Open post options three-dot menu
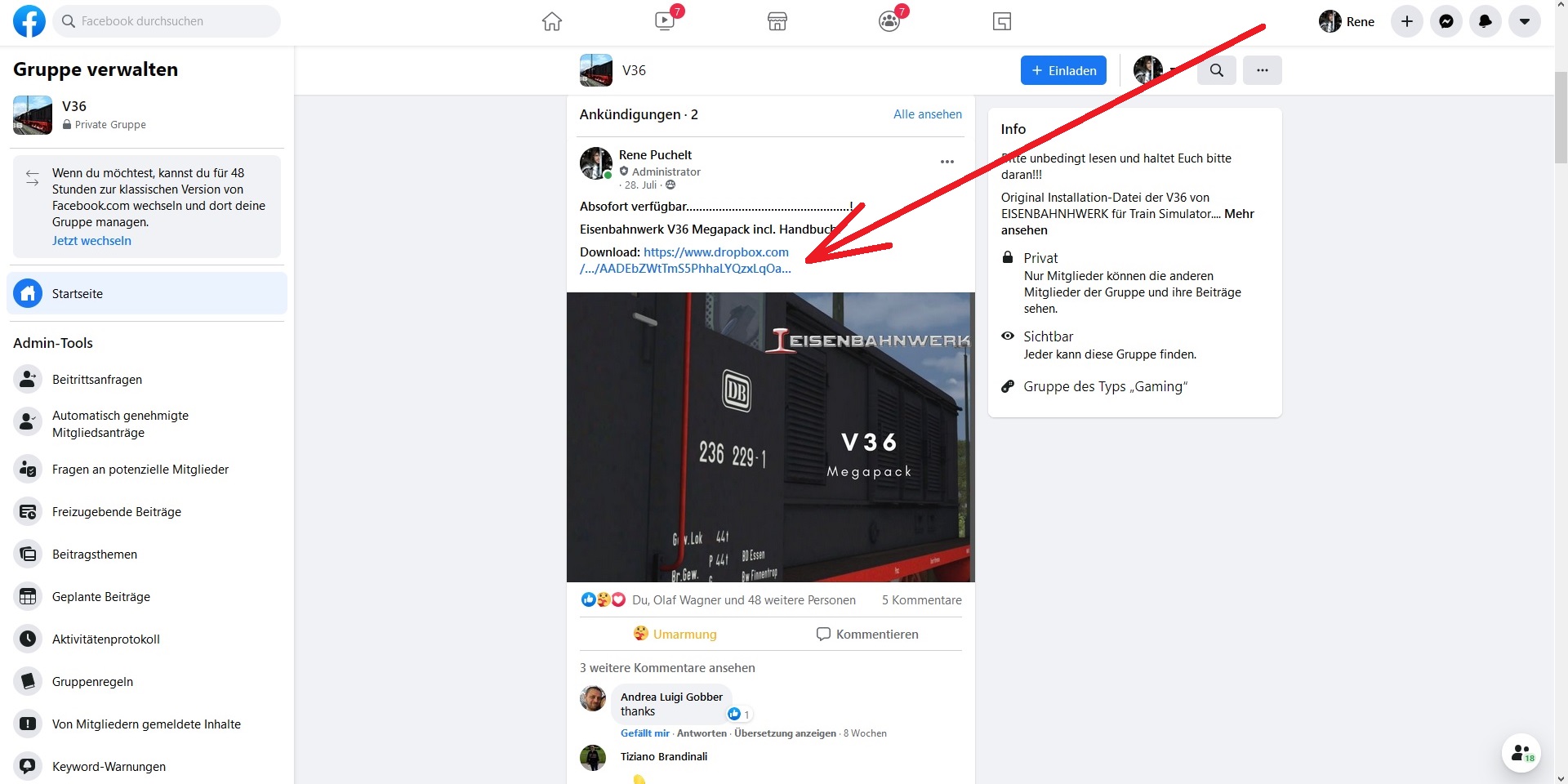 (x=947, y=162)
